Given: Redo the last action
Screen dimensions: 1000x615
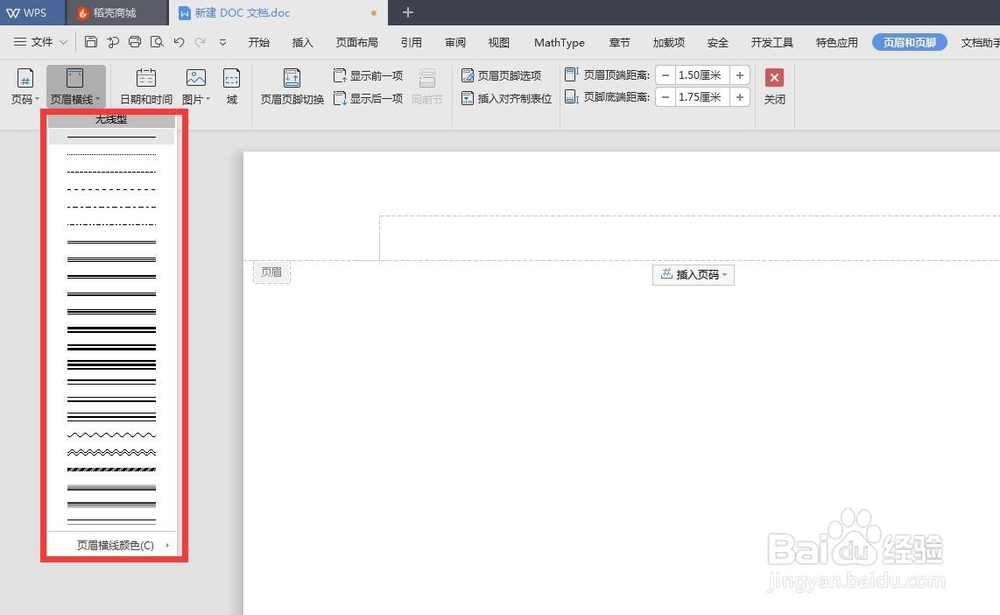Looking at the screenshot, I should tap(200, 42).
